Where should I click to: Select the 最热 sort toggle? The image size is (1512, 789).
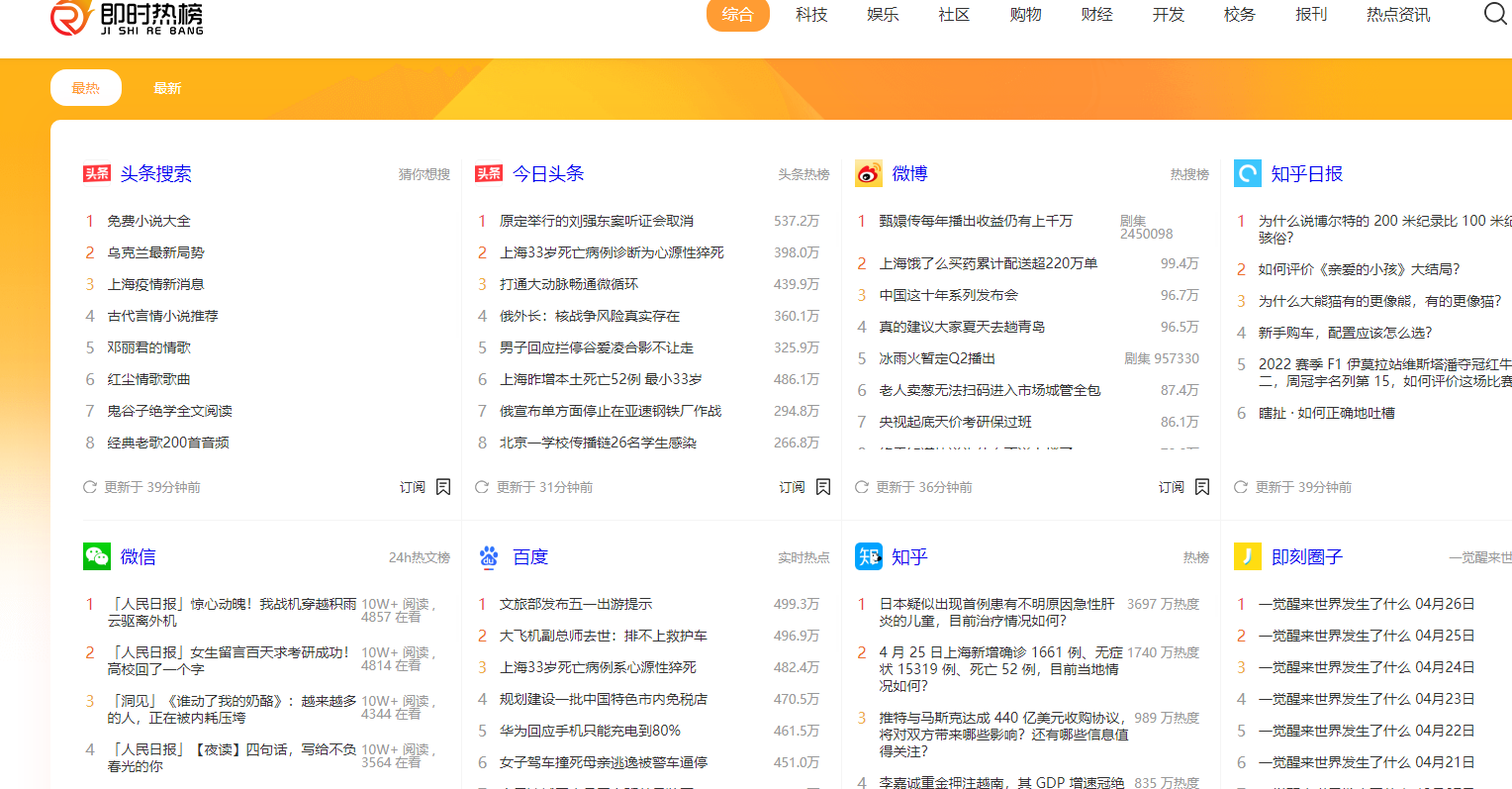pos(86,88)
